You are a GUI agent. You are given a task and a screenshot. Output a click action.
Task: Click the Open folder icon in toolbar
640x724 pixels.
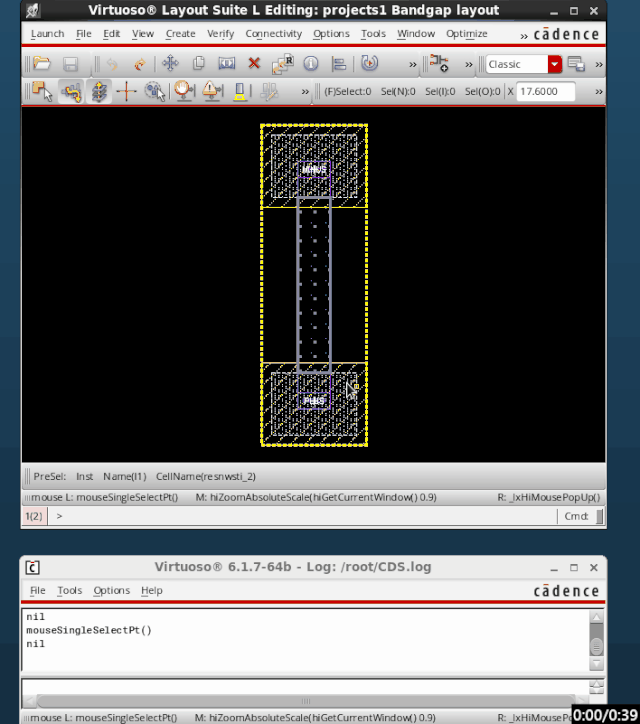point(42,64)
